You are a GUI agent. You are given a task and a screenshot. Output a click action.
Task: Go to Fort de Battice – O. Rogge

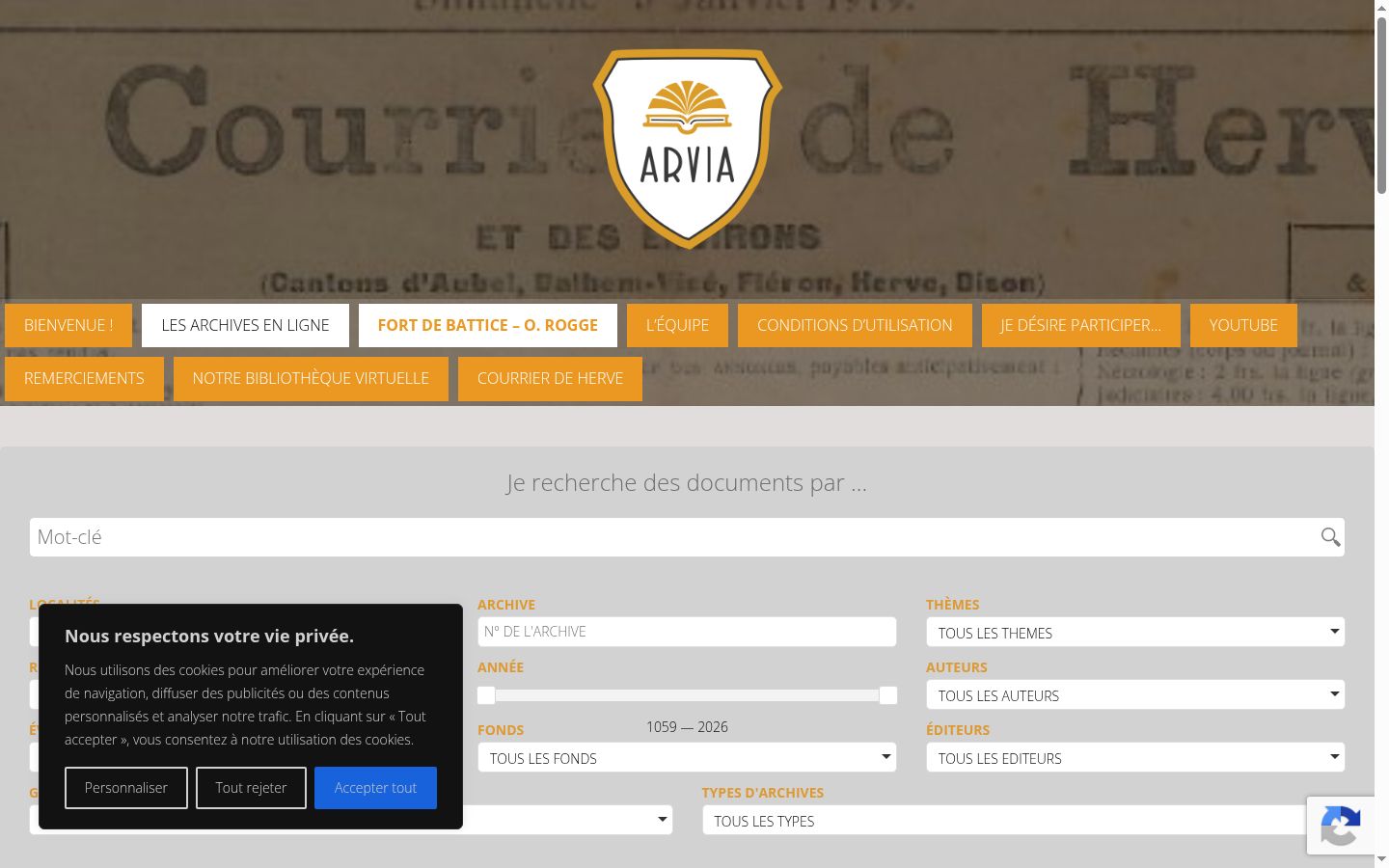coord(488,325)
